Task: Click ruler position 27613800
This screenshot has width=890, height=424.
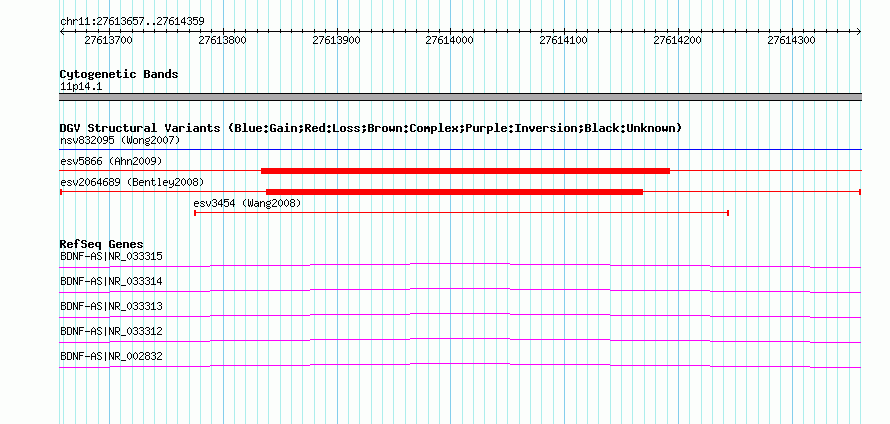Action: [222, 40]
